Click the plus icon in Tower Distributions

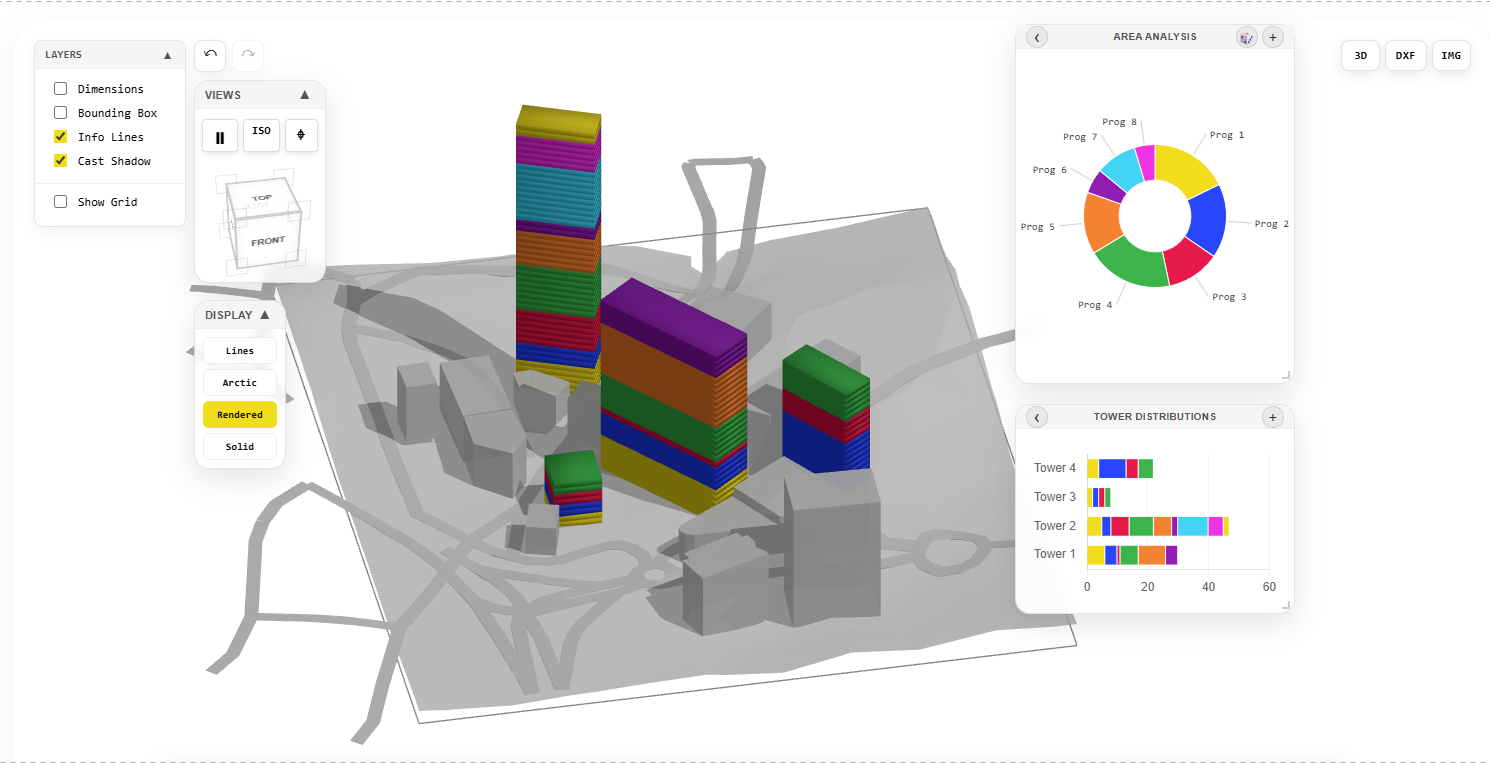pos(1272,417)
